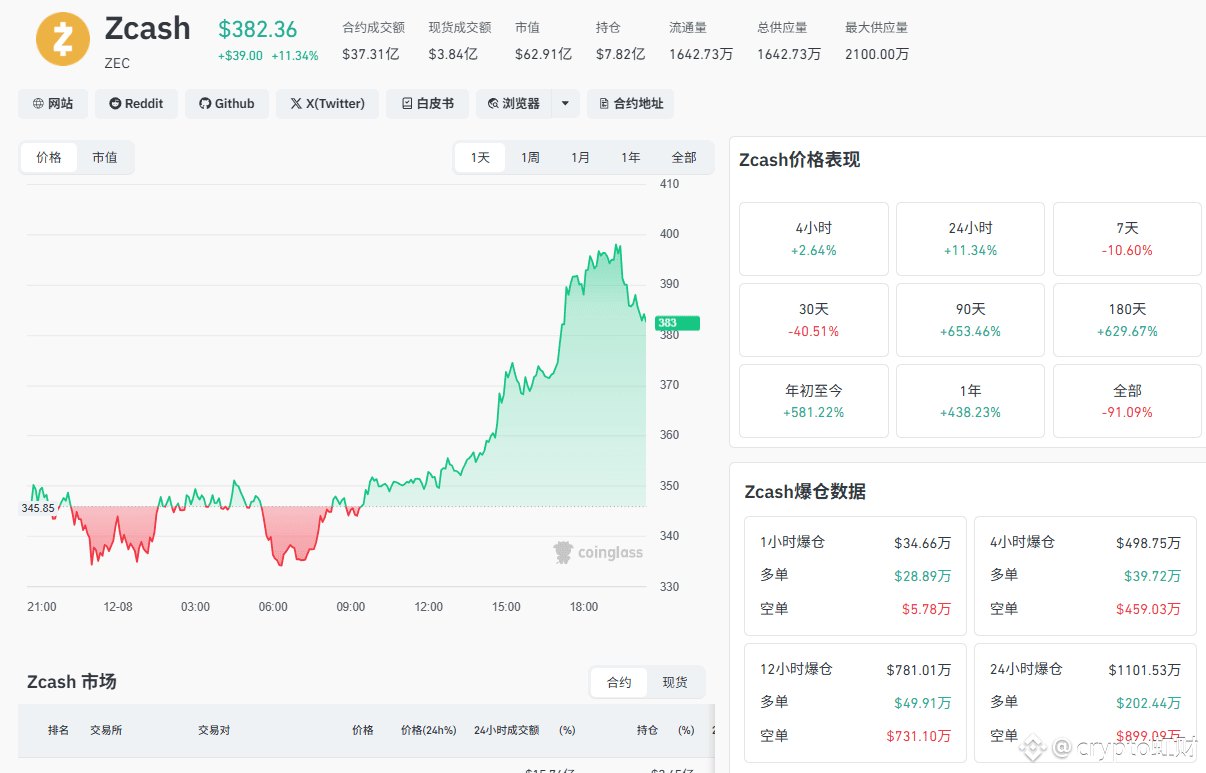Select the 1天 time range
The height and width of the screenshot is (773, 1206).
[x=481, y=158]
